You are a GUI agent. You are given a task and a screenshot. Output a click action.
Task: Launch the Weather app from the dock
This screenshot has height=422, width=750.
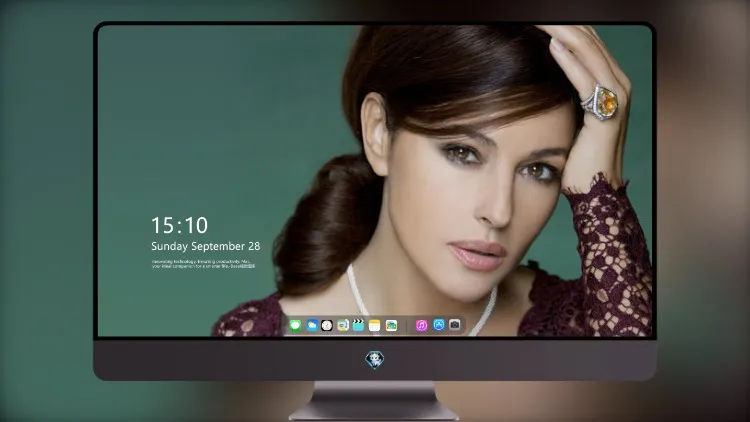312,326
